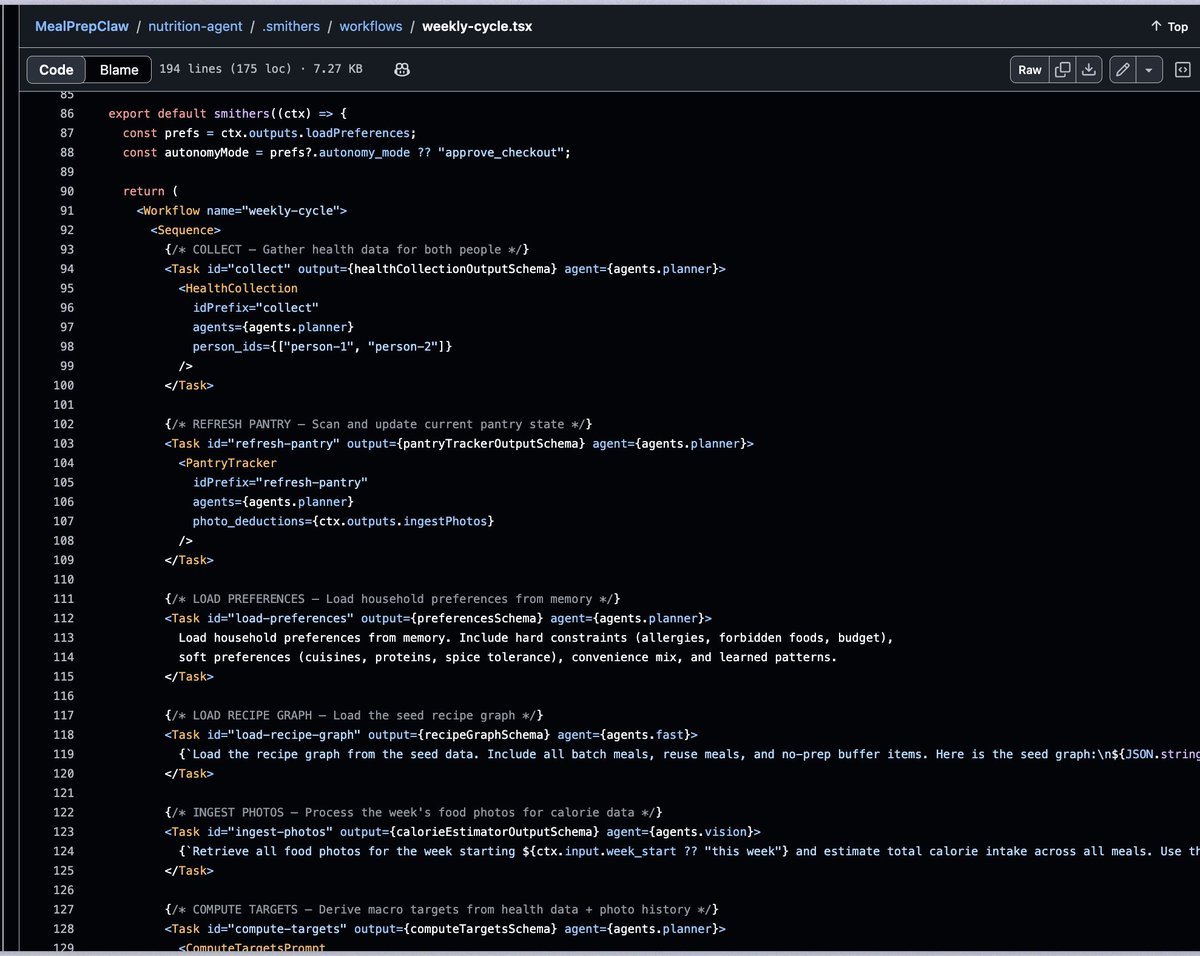The width and height of the screenshot is (1200, 956).
Task: Download the raw file
Action: 1088,69
